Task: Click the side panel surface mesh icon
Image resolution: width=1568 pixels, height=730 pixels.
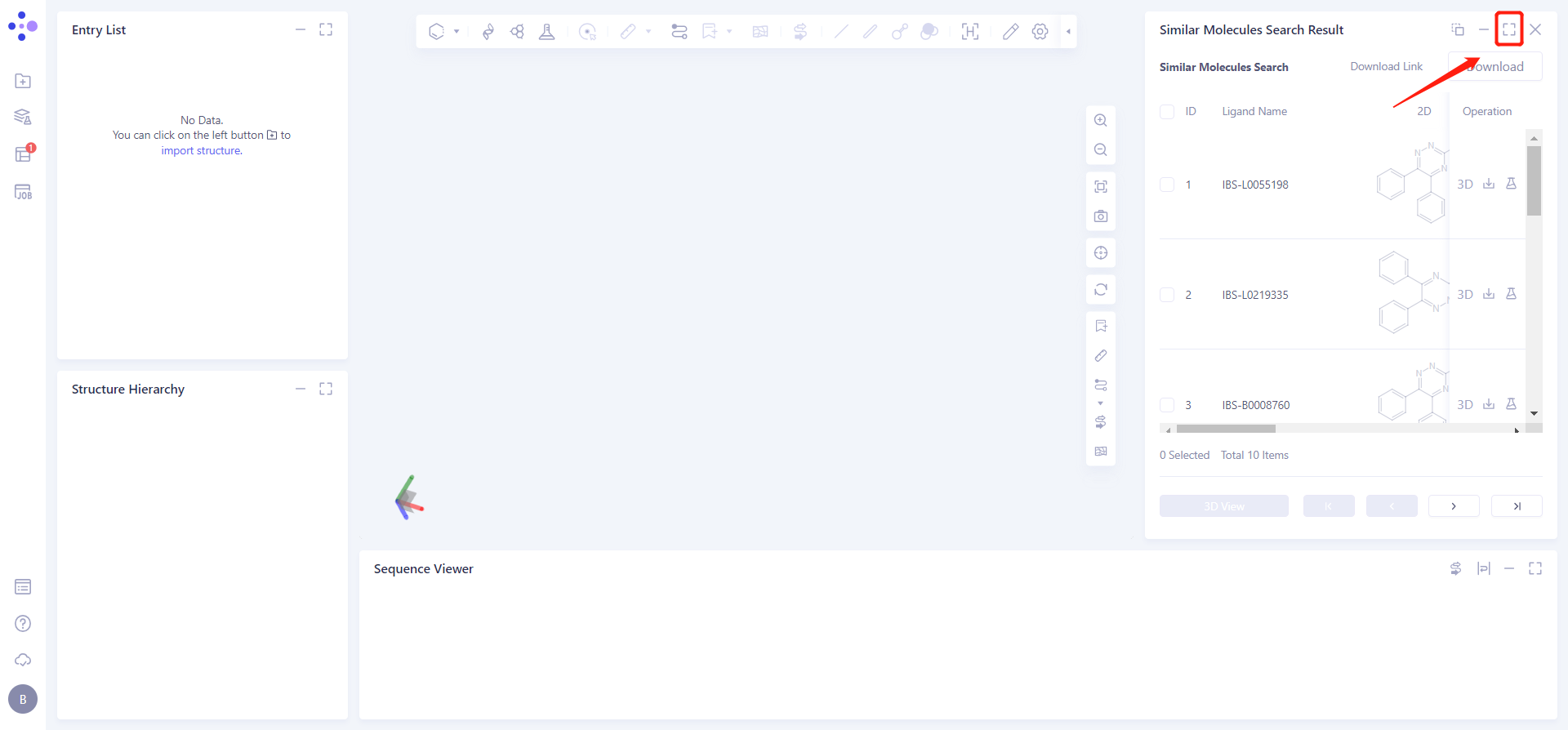Action: click(1101, 452)
